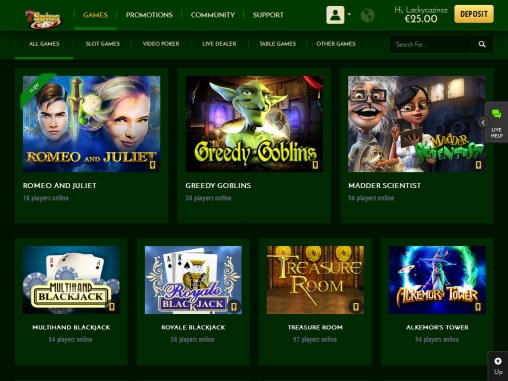This screenshot has height=381, width=508.
Task: Open the user account avatar icon
Action: [335, 15]
